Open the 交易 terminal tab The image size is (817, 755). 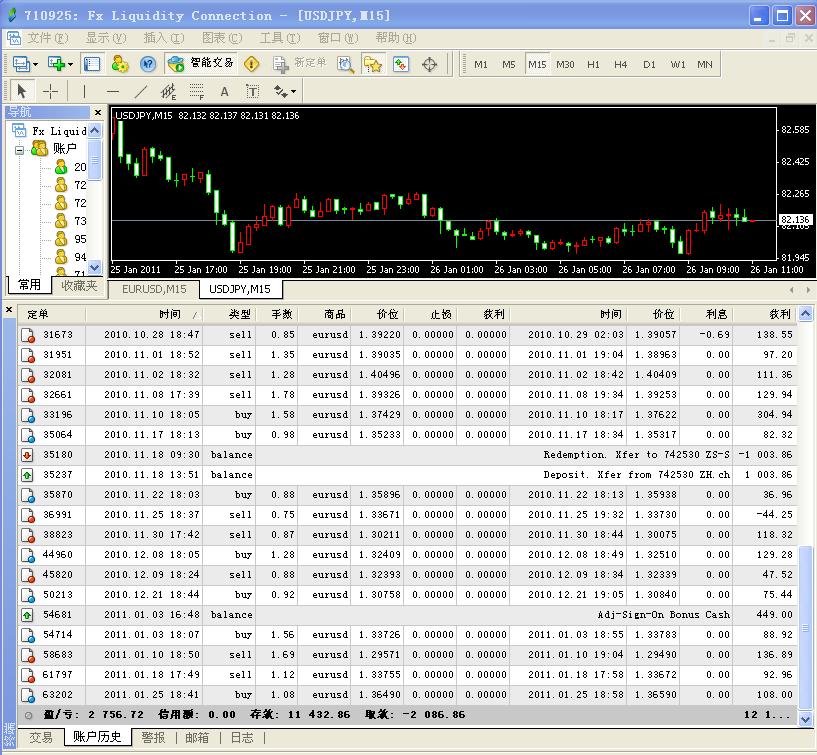click(40, 737)
